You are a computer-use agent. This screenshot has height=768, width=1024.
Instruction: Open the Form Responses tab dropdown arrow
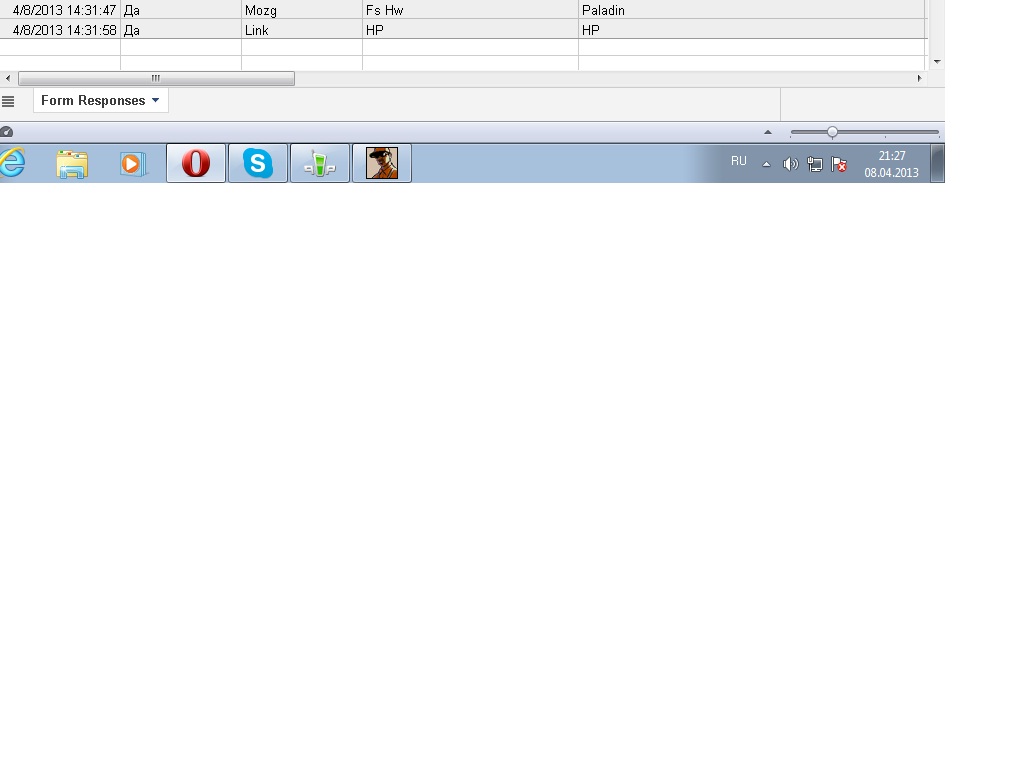pyautogui.click(x=155, y=101)
